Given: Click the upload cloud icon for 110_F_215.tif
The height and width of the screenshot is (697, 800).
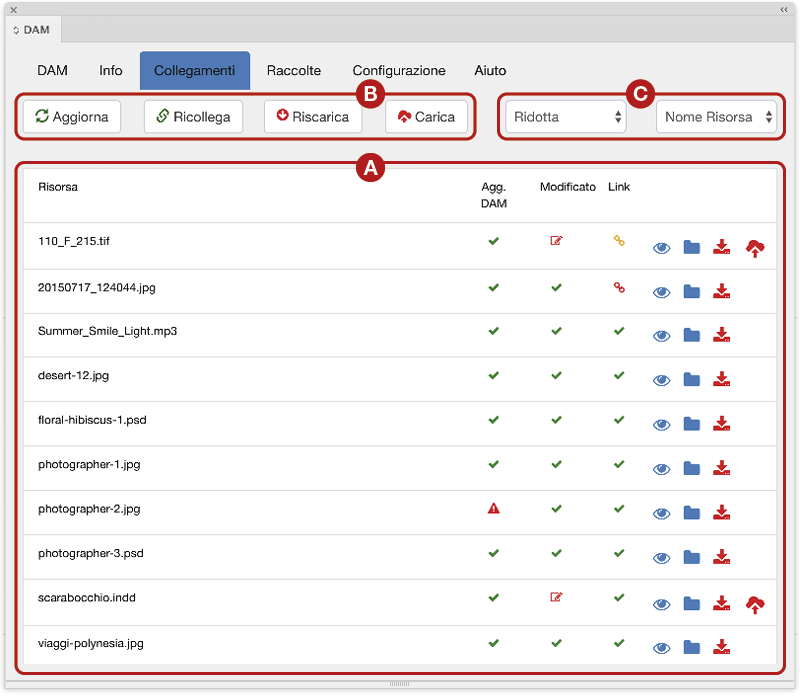Looking at the screenshot, I should 756,249.
